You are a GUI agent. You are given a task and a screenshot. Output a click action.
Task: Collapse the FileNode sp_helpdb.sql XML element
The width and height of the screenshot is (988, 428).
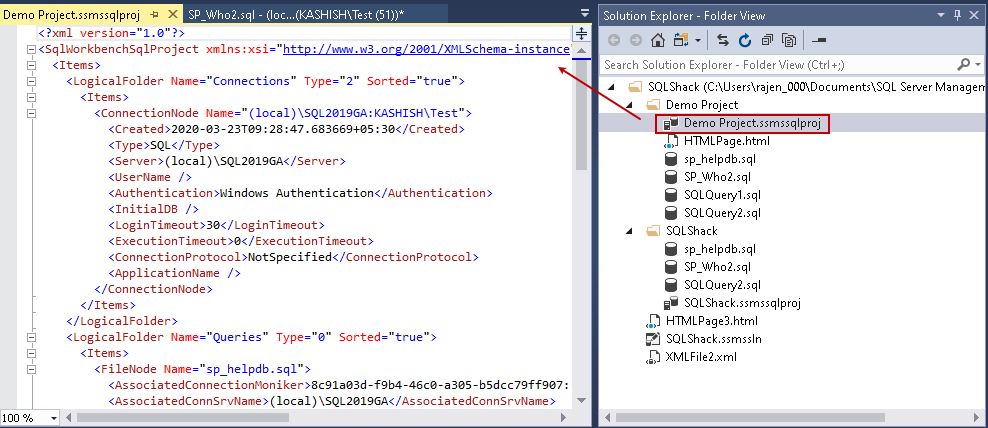pyautogui.click(x=31, y=369)
